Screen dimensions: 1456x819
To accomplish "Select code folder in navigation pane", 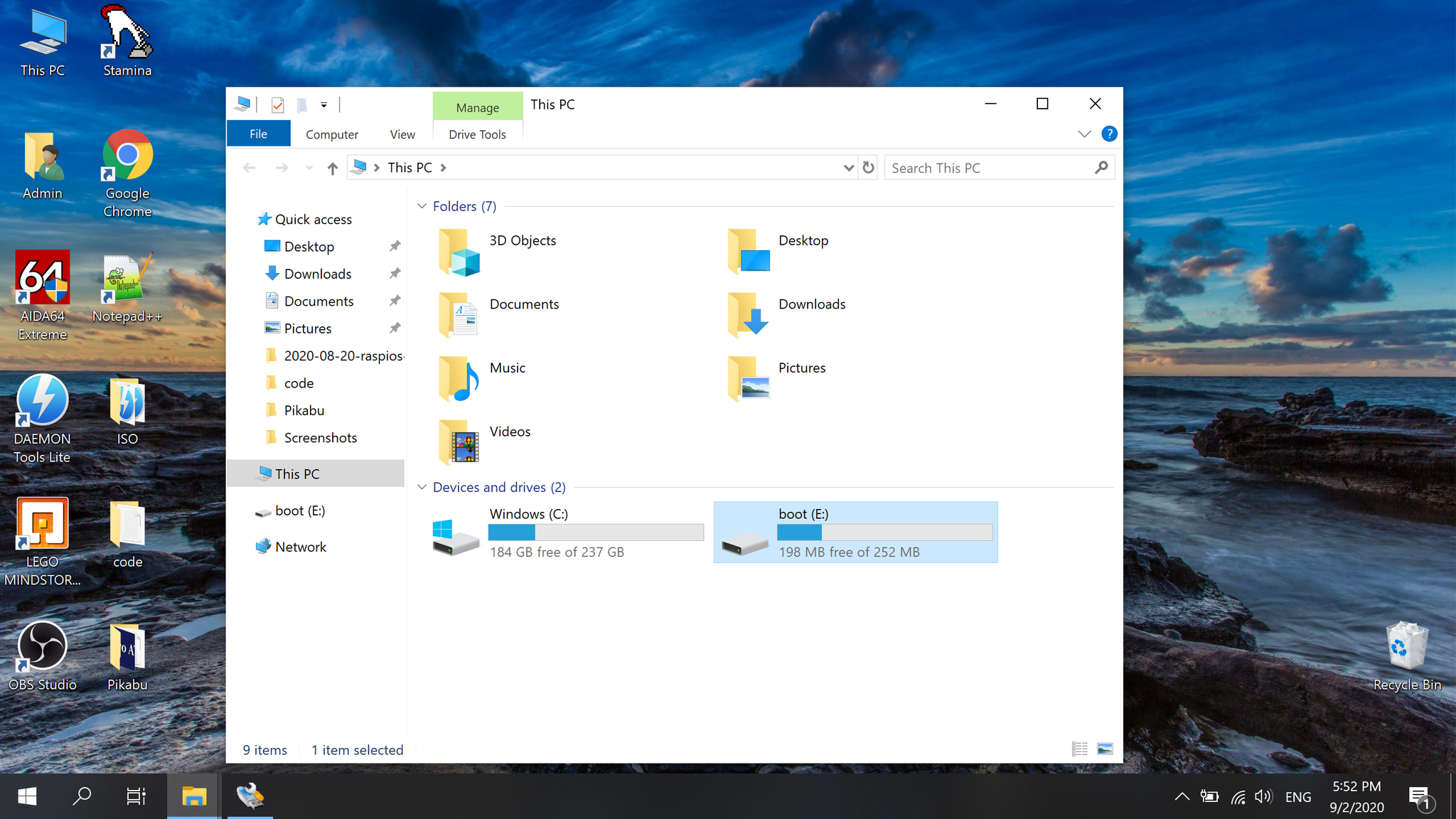I will (299, 383).
